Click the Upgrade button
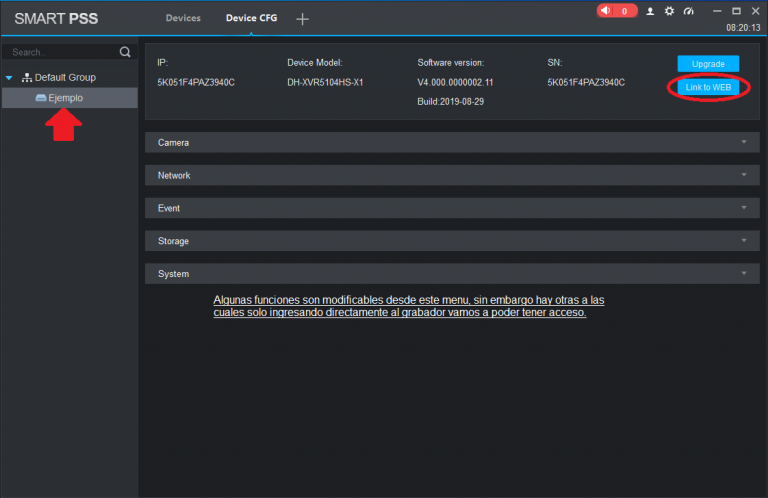 pyautogui.click(x=708, y=64)
